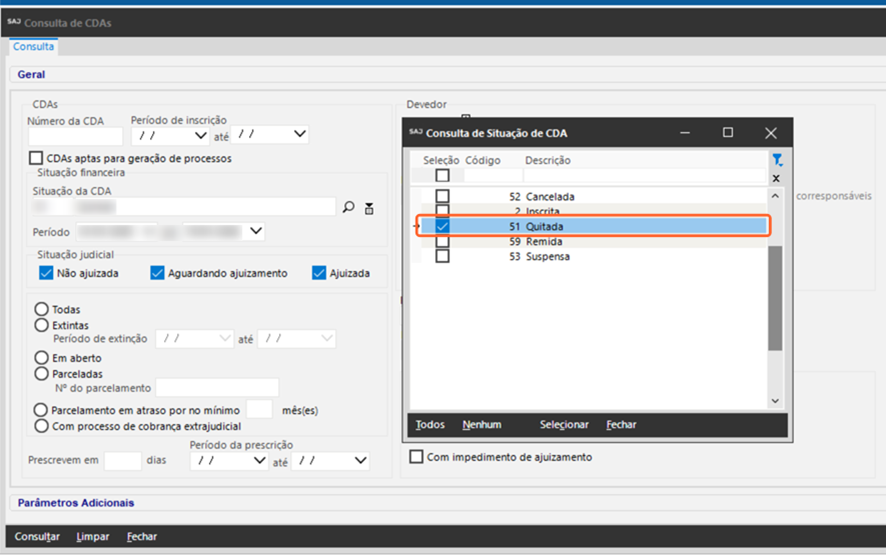Screen dimensions: 886x555
Task: Minimize the Consulta de Situação de CDA dialog
Action: [x=685, y=133]
